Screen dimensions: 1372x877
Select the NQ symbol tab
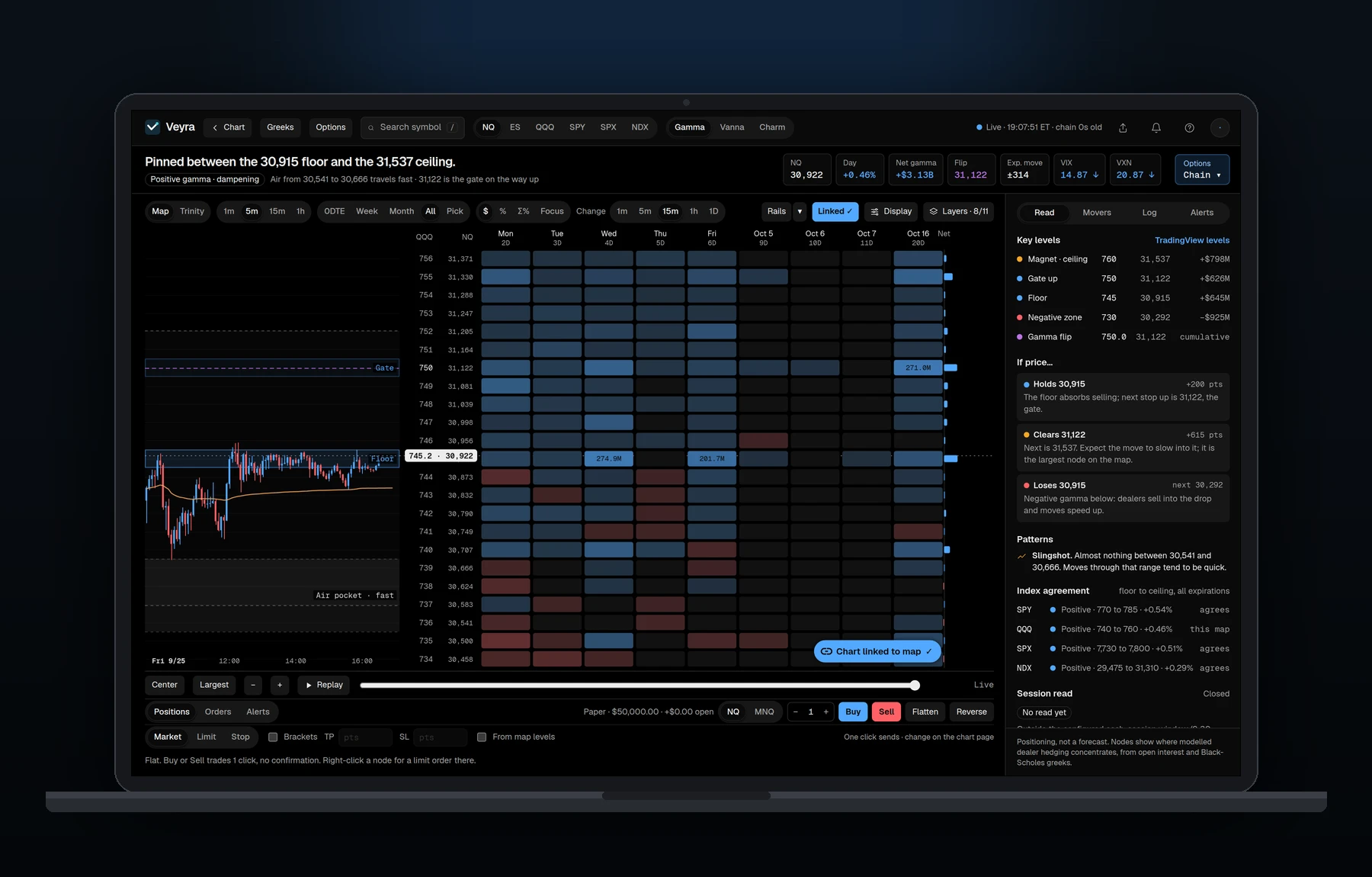click(x=489, y=127)
